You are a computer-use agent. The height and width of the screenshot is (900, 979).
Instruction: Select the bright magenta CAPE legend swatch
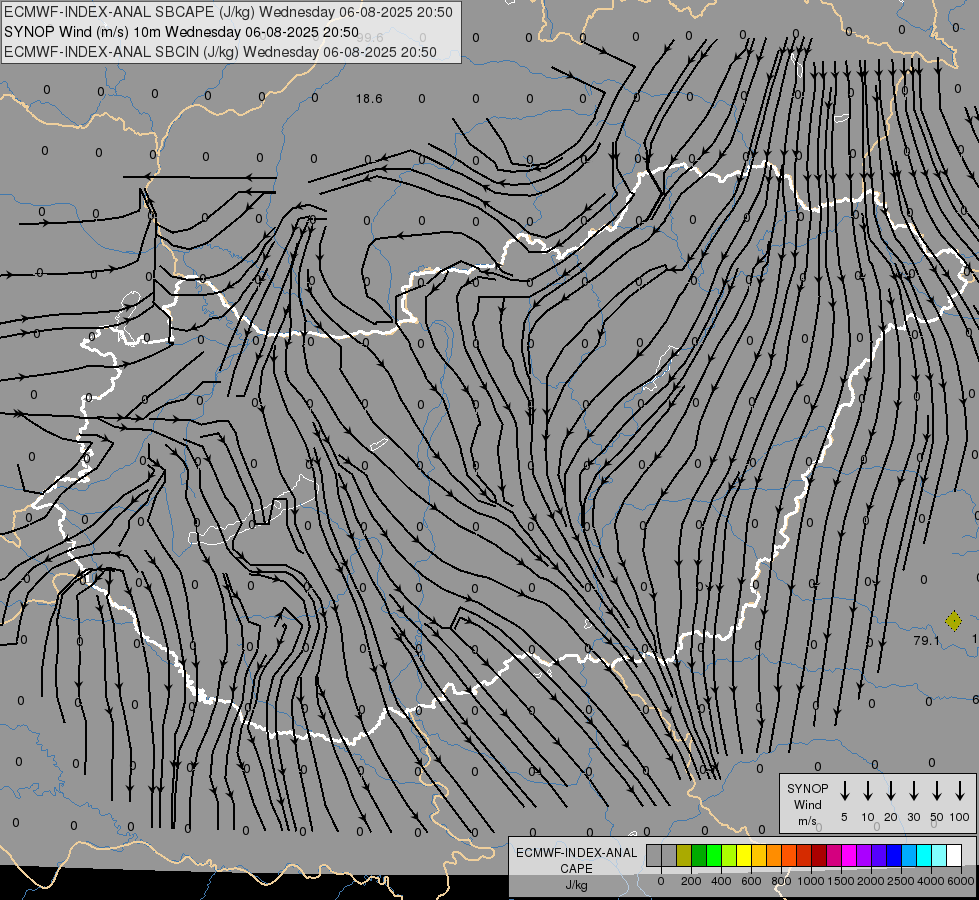click(x=849, y=855)
